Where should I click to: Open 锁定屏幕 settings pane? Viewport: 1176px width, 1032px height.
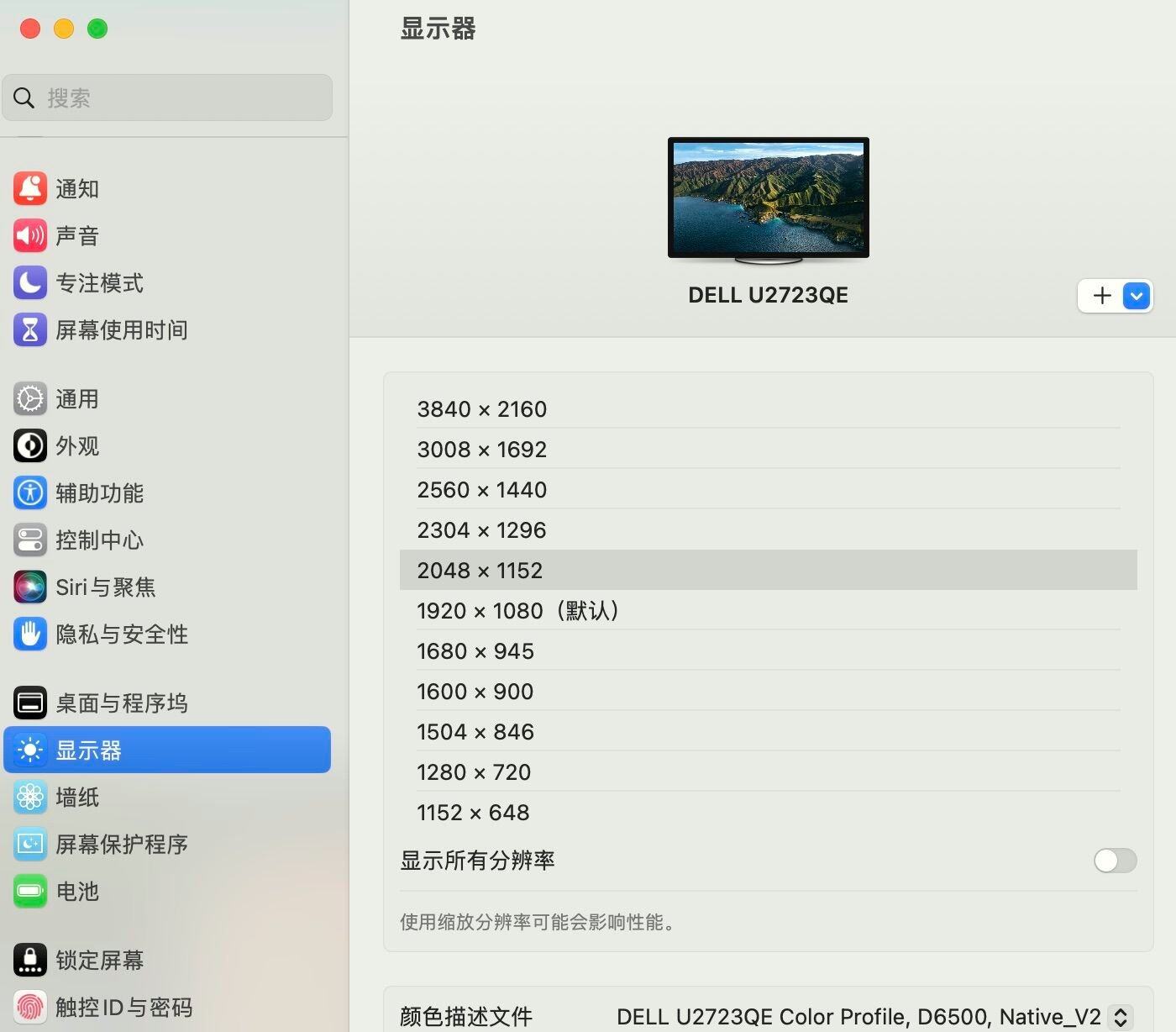pyautogui.click(x=167, y=960)
